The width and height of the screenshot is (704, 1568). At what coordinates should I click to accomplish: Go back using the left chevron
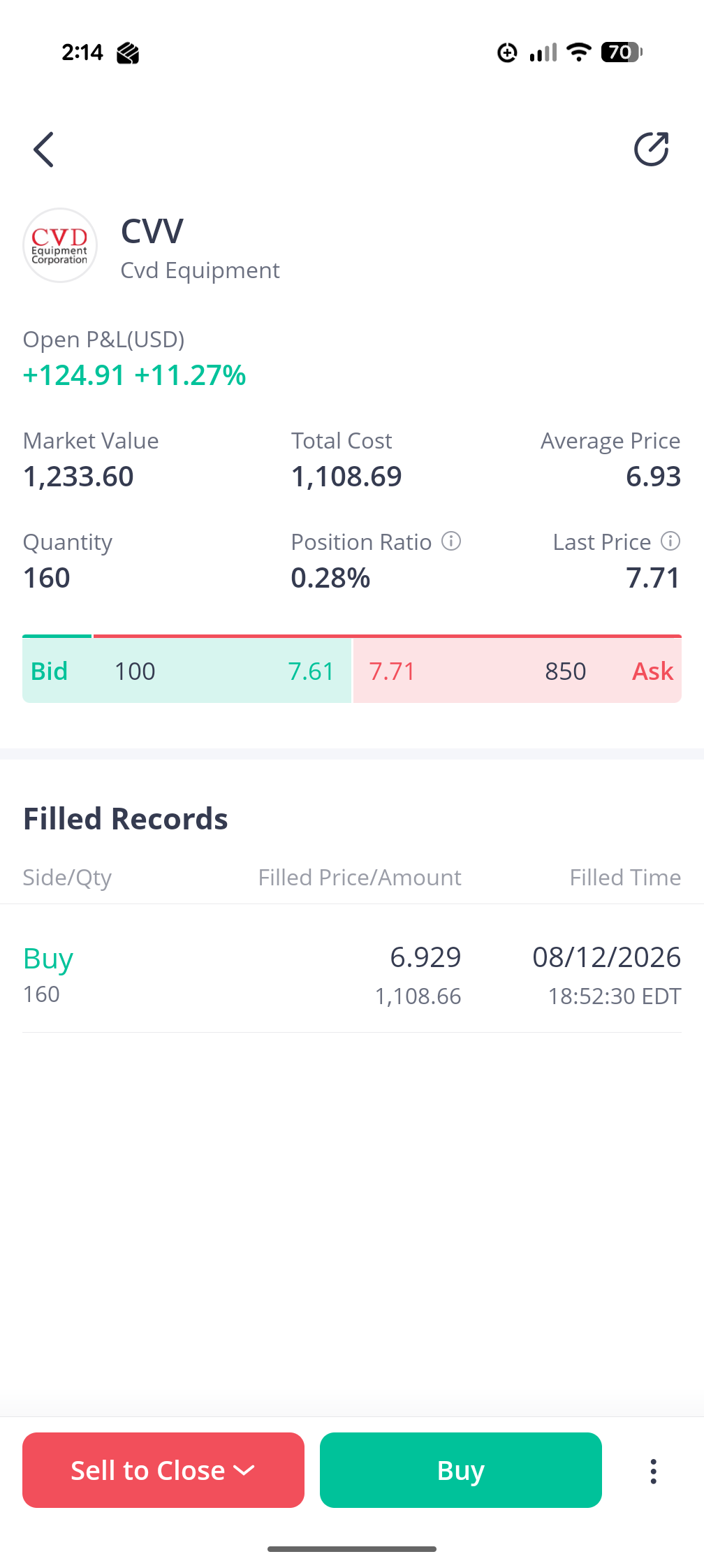[x=43, y=150]
